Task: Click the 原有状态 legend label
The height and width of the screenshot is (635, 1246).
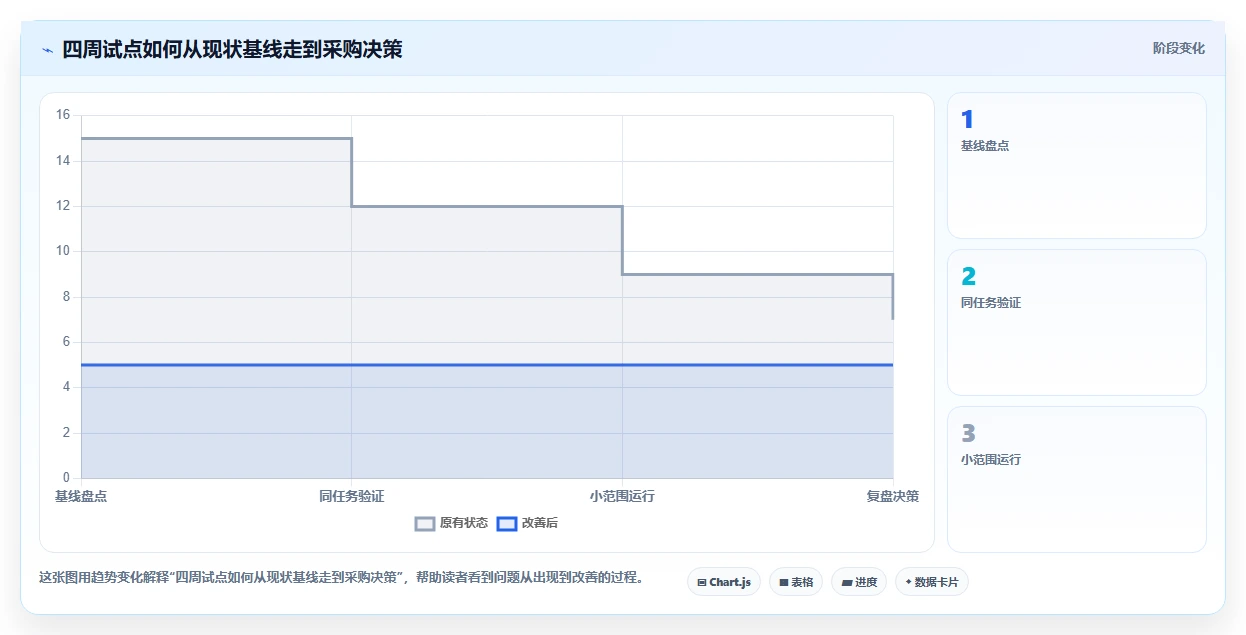Action: 464,523
